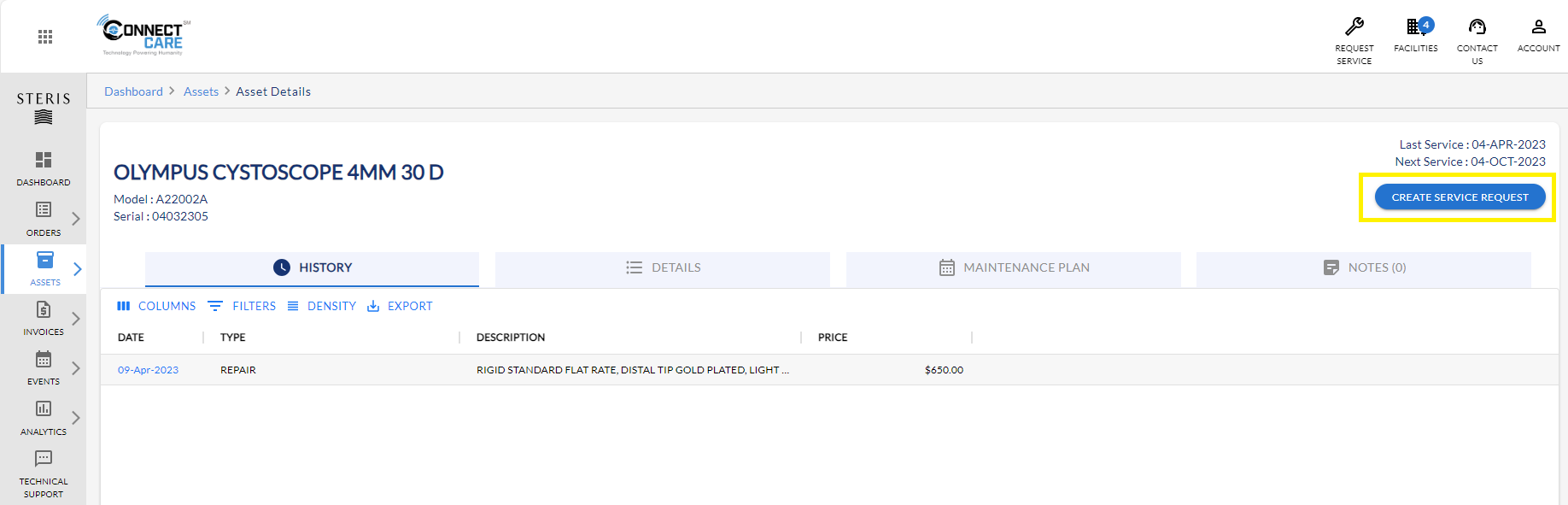Expand the Events submenu chevron
1568x505 pixels.
pos(76,368)
